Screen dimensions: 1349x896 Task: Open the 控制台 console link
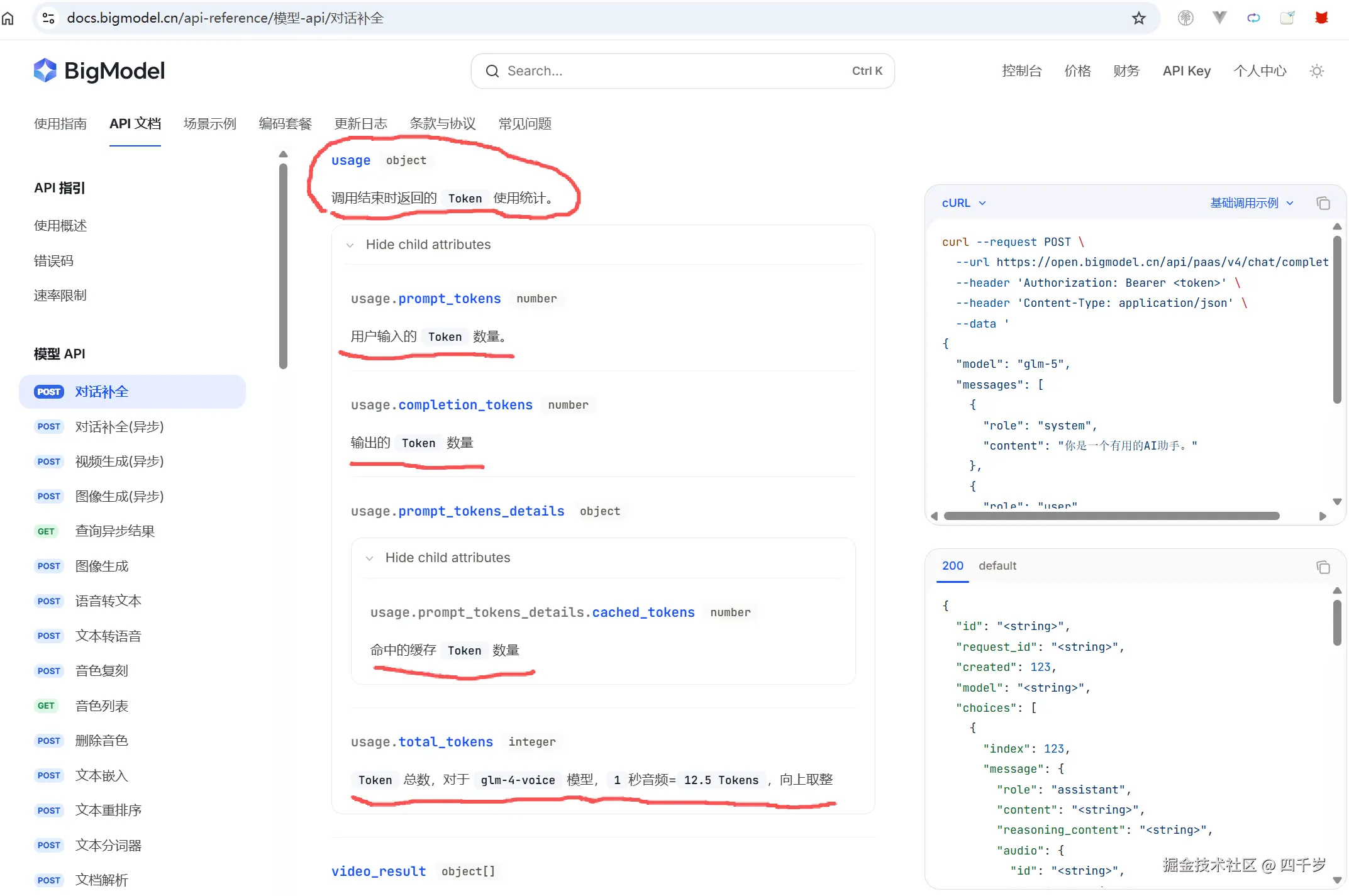tap(1021, 71)
